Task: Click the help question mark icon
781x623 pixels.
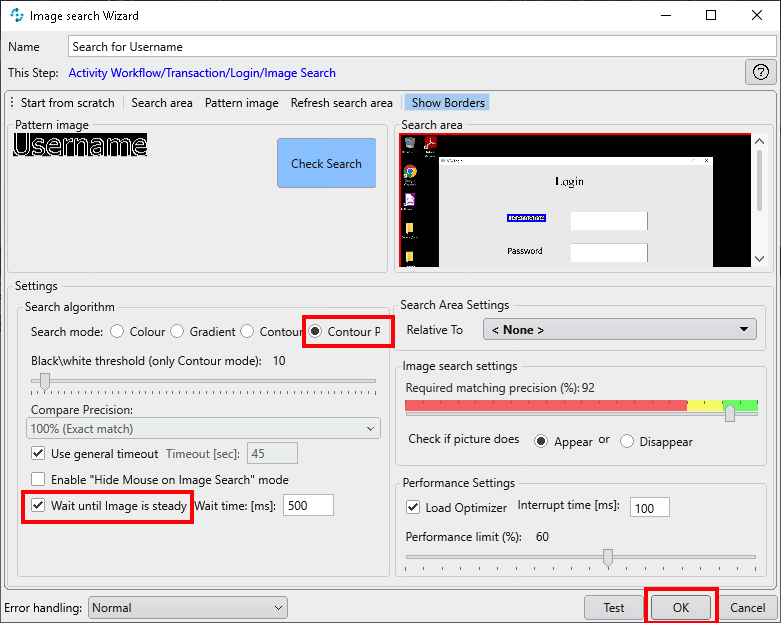Action: coord(761,72)
